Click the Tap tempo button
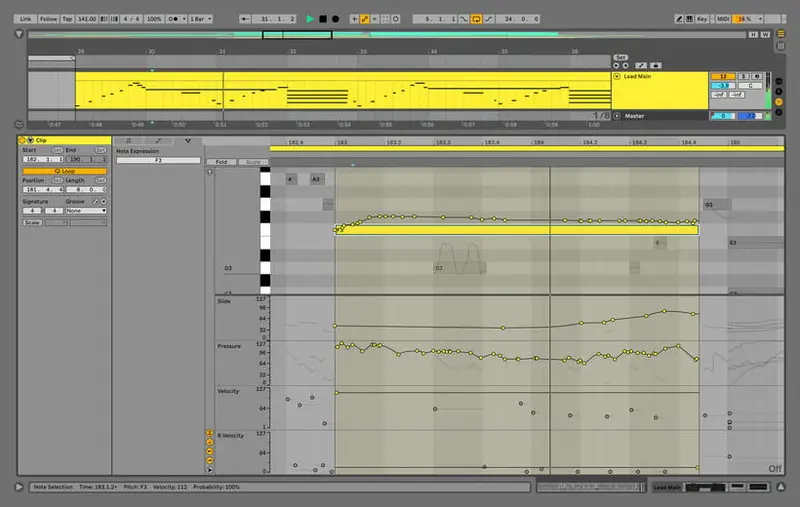This screenshot has width=800, height=507. pyautogui.click(x=67, y=18)
